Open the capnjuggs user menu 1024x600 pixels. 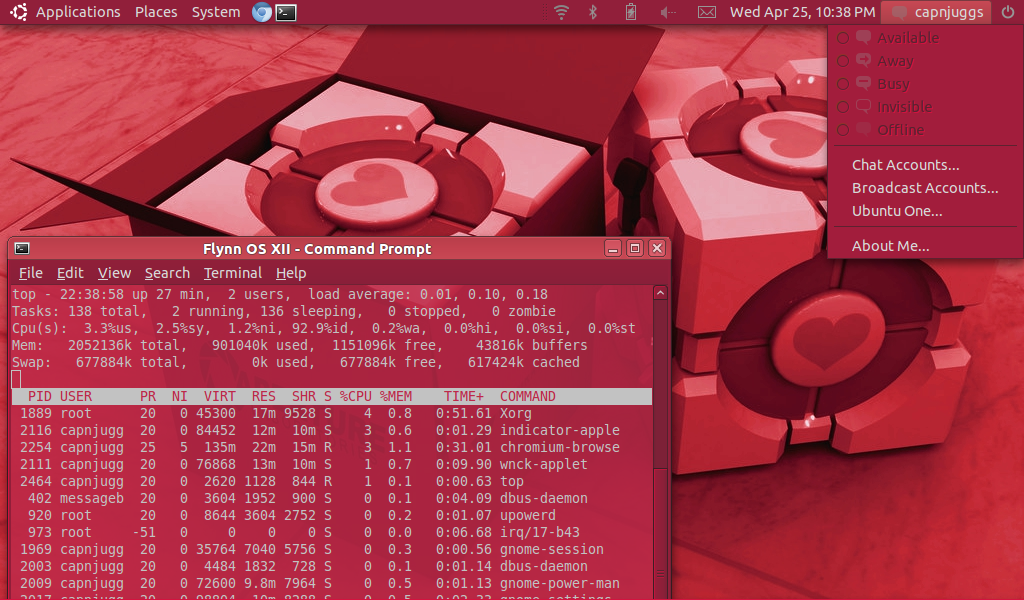coord(936,12)
